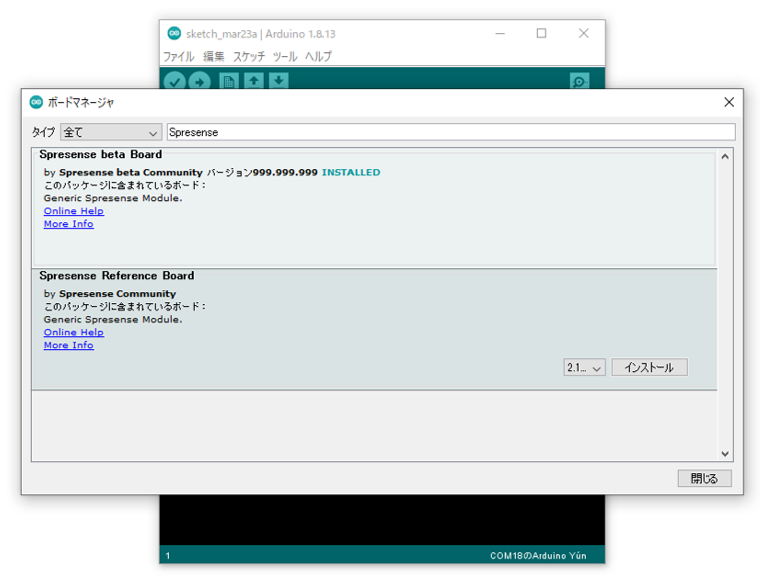Open More Info link under Spresense beta Board
The image size is (760, 578).
[68, 224]
